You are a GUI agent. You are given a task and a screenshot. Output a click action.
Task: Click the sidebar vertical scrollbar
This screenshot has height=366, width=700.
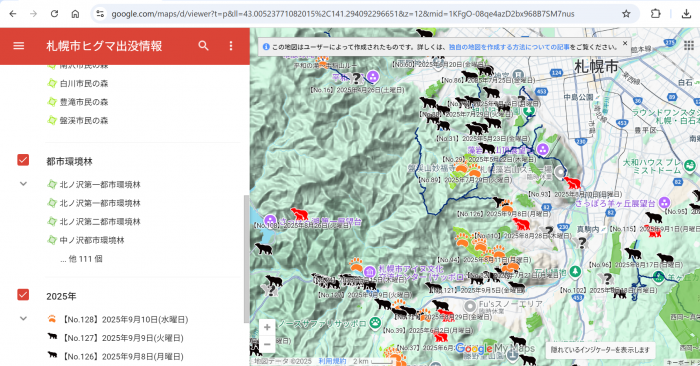click(246, 259)
